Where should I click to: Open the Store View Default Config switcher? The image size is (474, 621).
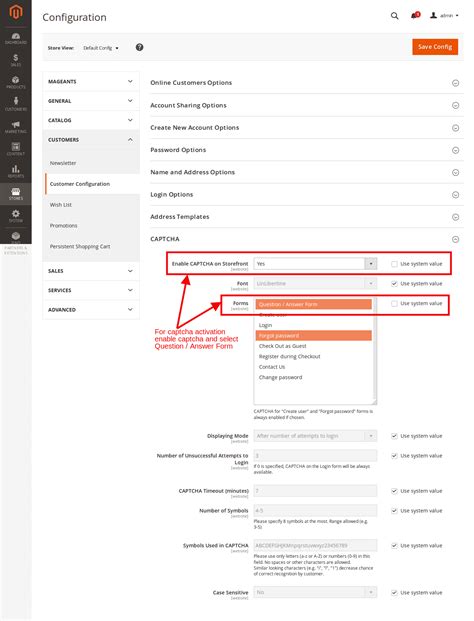click(101, 48)
